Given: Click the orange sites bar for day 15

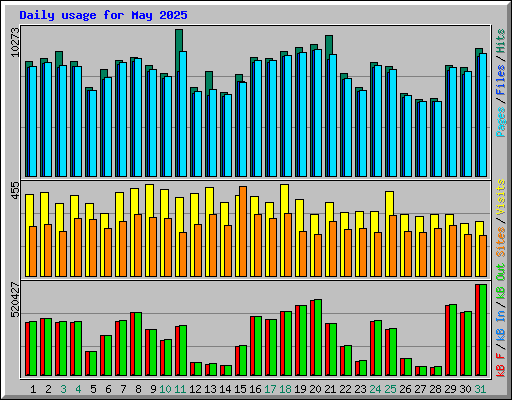Looking at the screenshot, I should click(243, 231).
